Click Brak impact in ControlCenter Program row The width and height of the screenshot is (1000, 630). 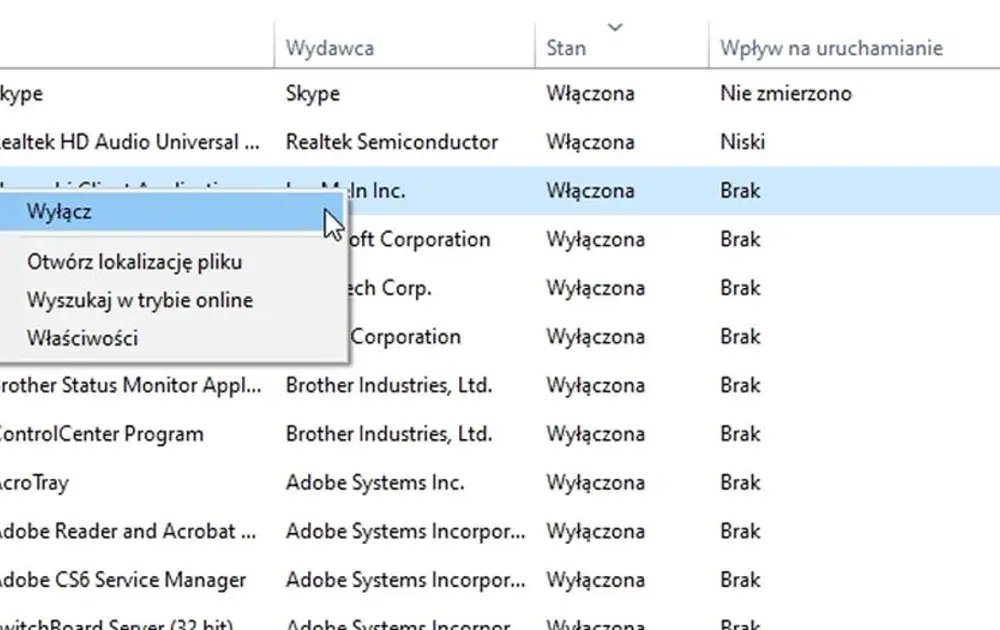click(x=740, y=434)
